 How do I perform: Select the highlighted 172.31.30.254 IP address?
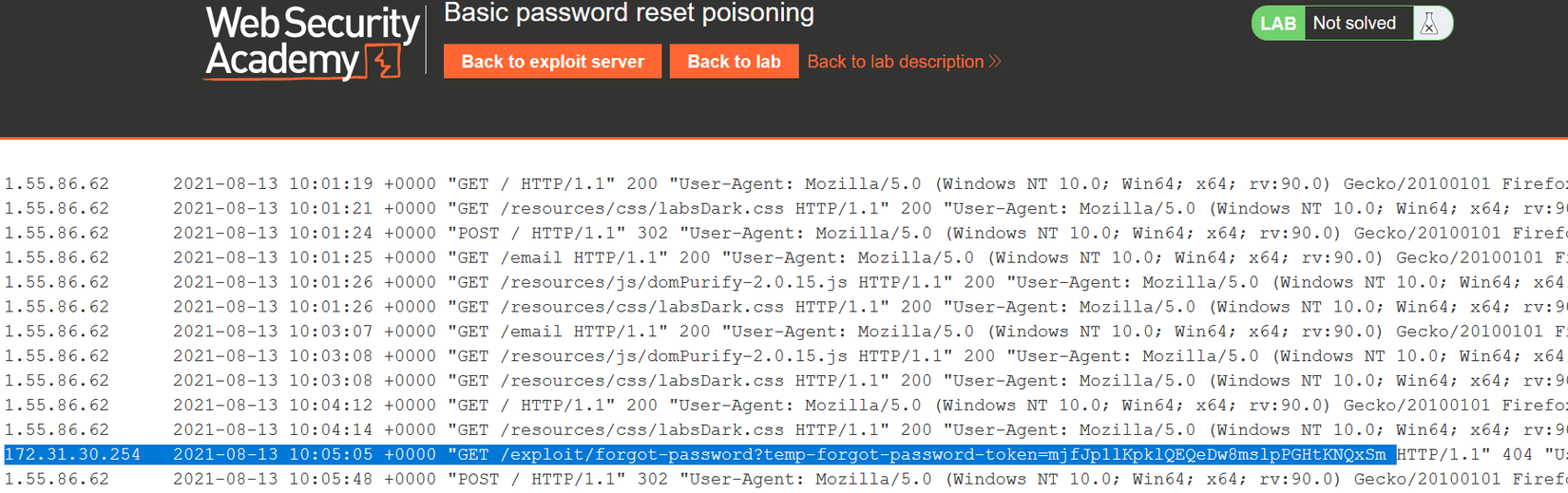coord(73,455)
